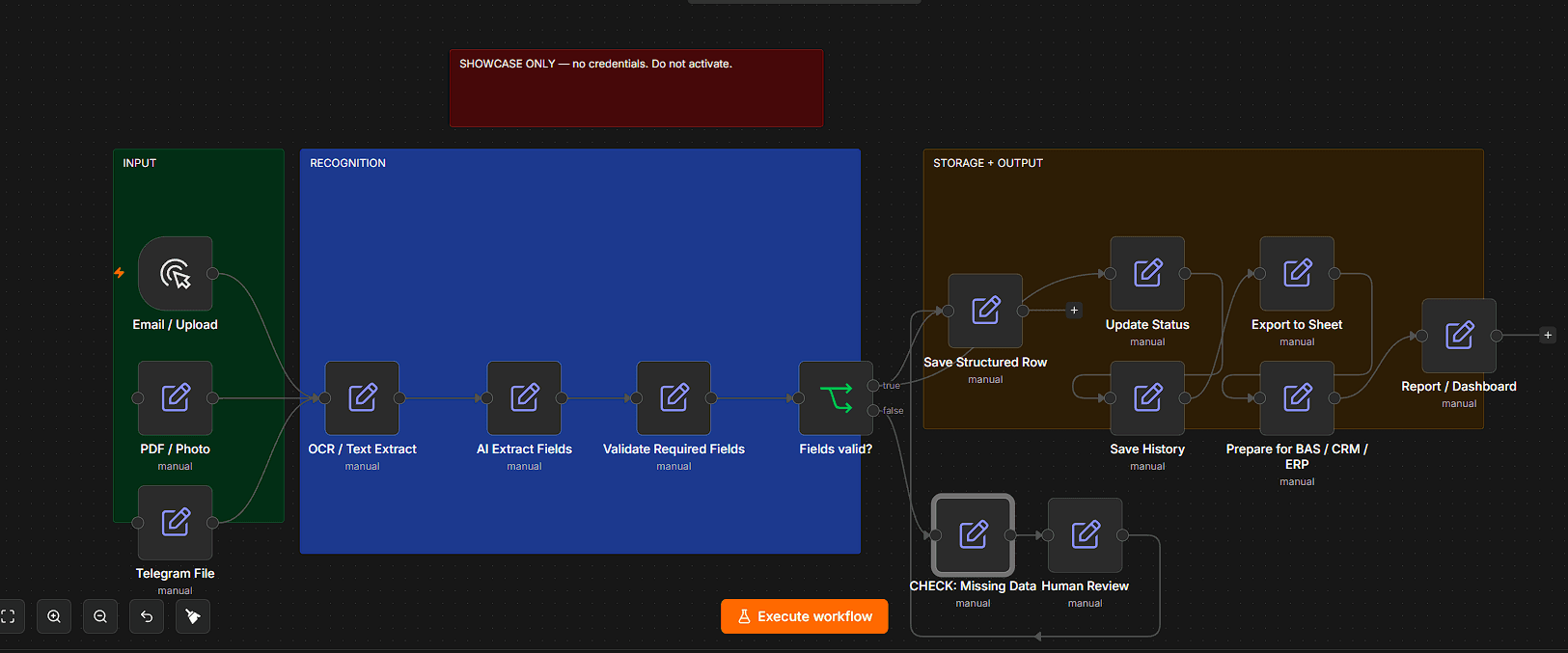
Task: Click the tidy up workflow broom icon
Action: [193, 616]
